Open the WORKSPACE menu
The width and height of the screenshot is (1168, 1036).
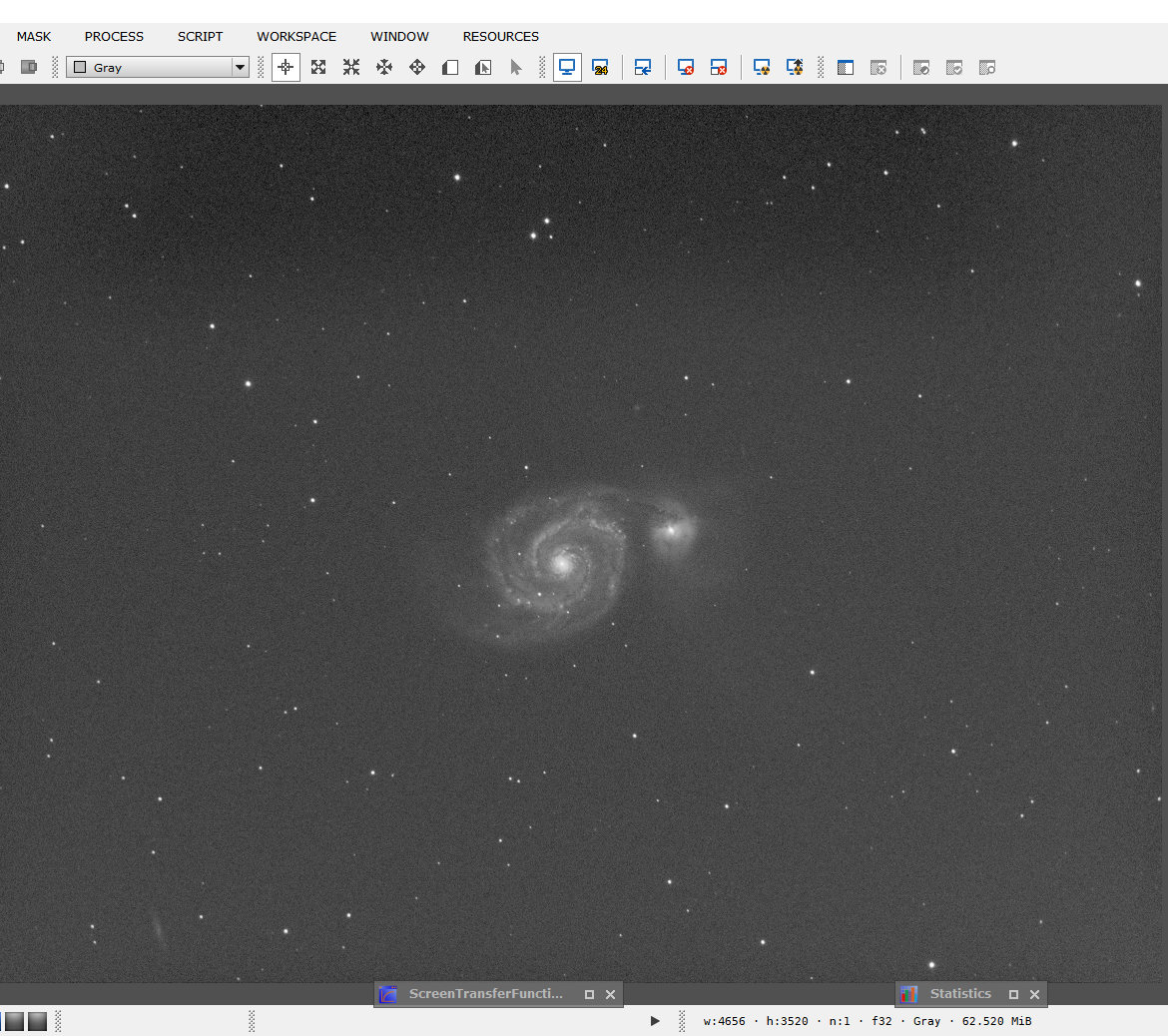coord(296,37)
